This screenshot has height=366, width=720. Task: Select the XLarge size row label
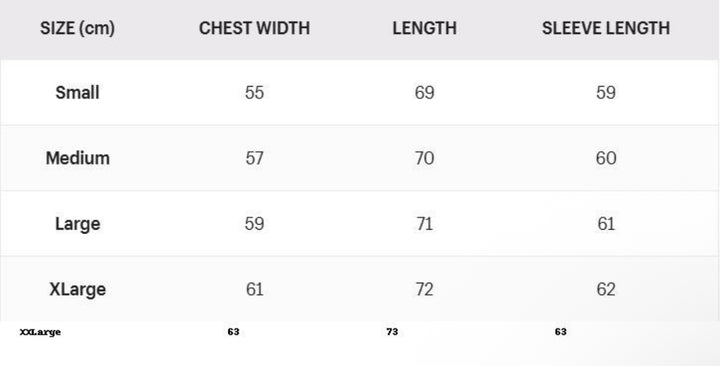[x=78, y=290]
